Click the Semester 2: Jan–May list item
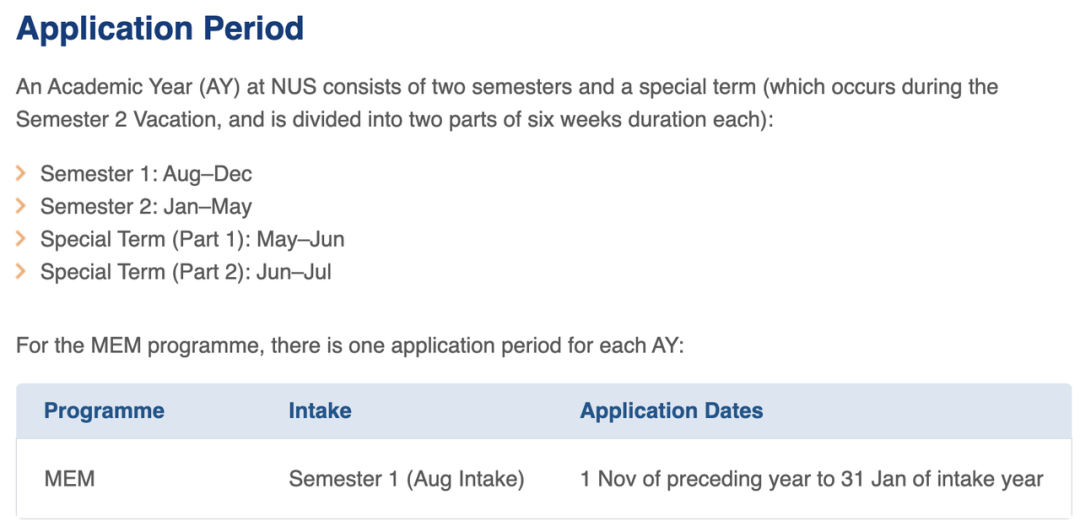 point(146,207)
